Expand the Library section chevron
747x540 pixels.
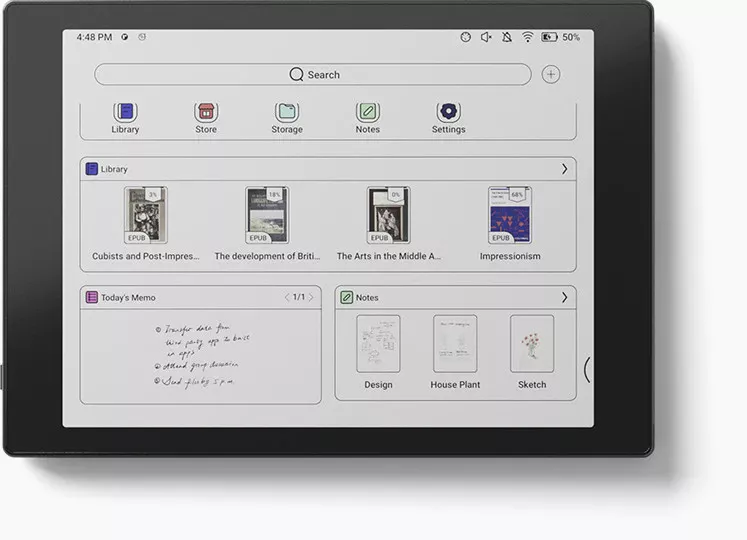tap(565, 169)
